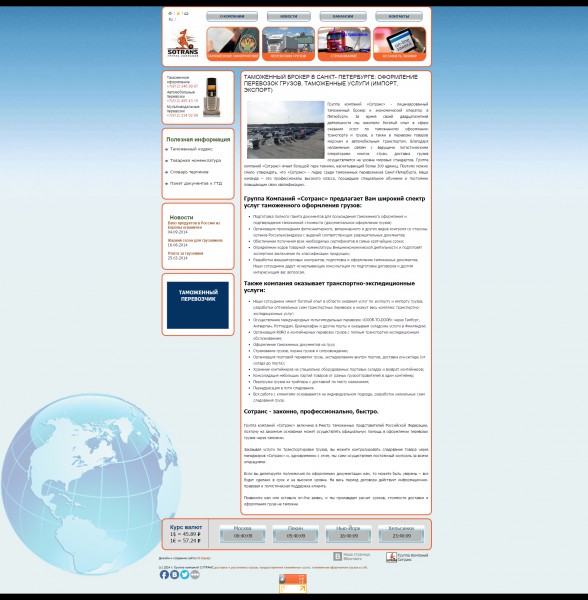The height and width of the screenshot is (600, 588).
Task: Click the Moscow clock widget
Action: 243,533
